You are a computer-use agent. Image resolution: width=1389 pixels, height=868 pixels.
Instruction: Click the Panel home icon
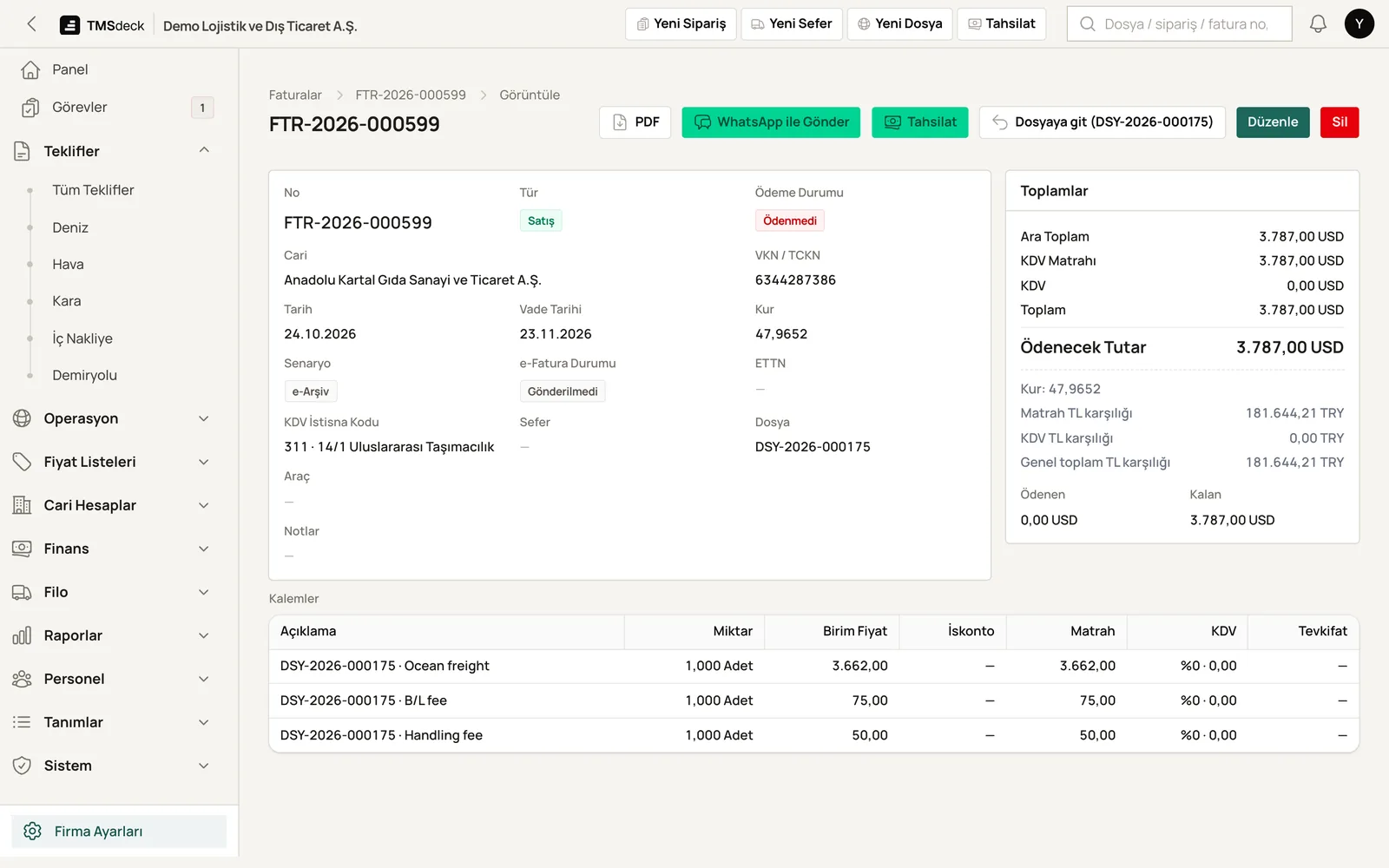[x=30, y=69]
